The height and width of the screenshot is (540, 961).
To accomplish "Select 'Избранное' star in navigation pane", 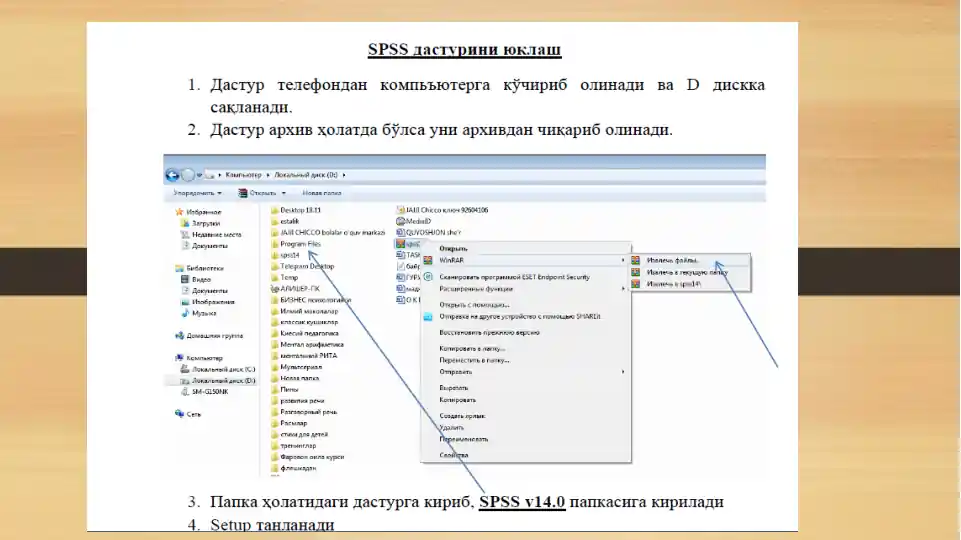I will click(x=180, y=212).
